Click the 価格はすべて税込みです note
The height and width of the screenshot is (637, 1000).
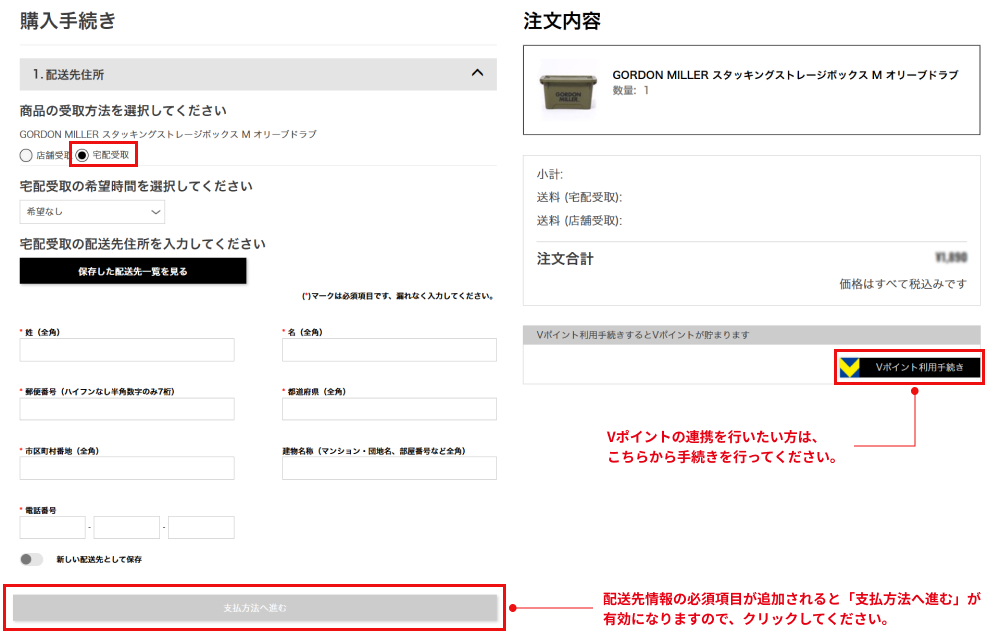click(903, 284)
